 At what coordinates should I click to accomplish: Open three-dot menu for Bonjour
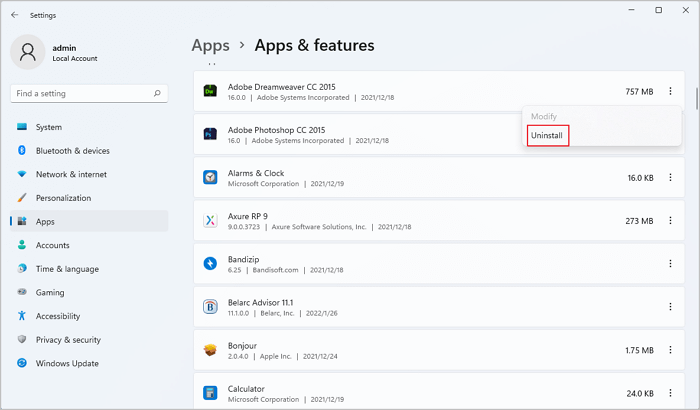670,350
